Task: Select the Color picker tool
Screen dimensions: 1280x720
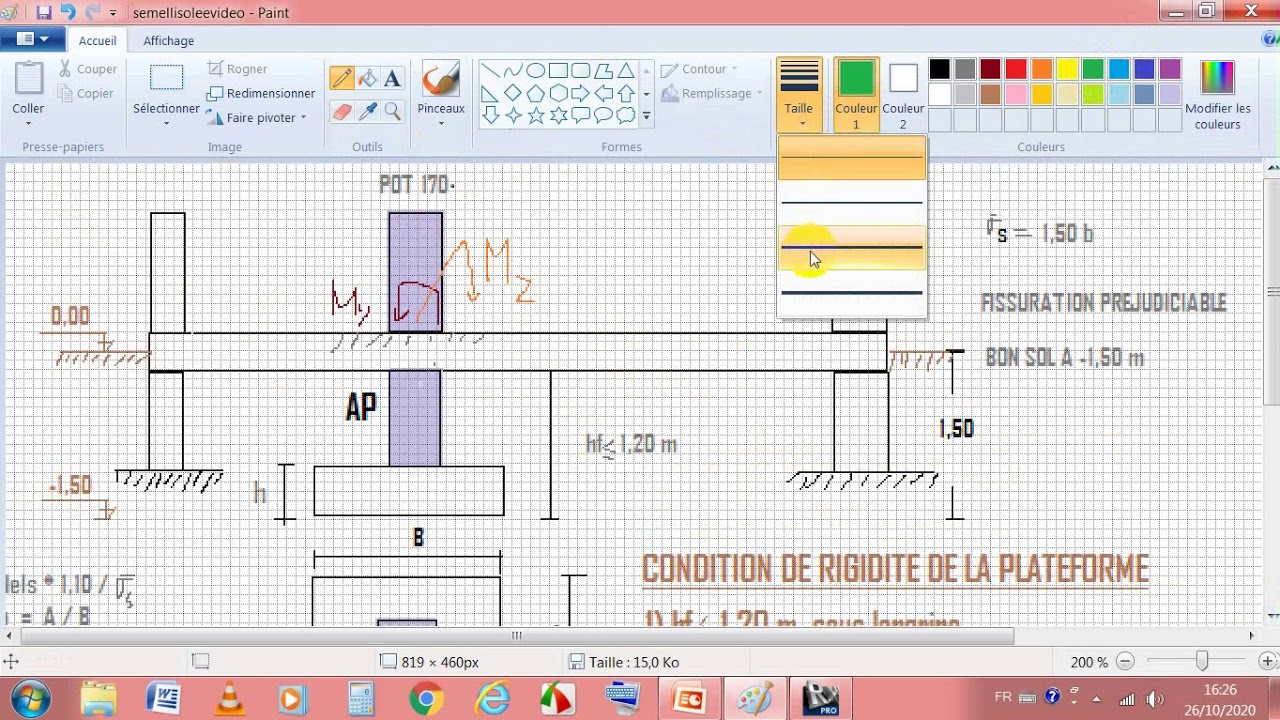Action: coord(367,112)
